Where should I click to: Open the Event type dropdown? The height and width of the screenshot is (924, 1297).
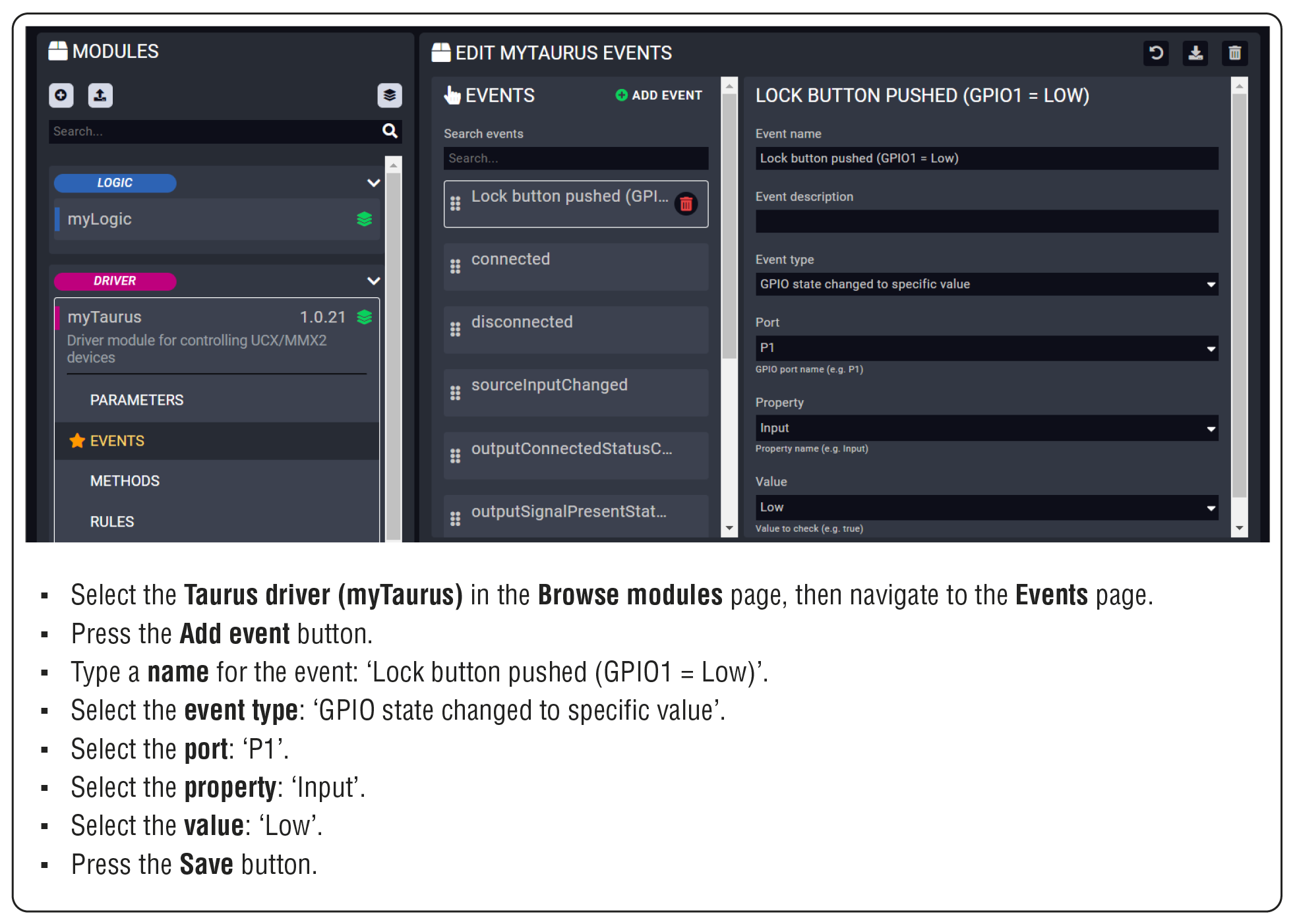coord(986,284)
